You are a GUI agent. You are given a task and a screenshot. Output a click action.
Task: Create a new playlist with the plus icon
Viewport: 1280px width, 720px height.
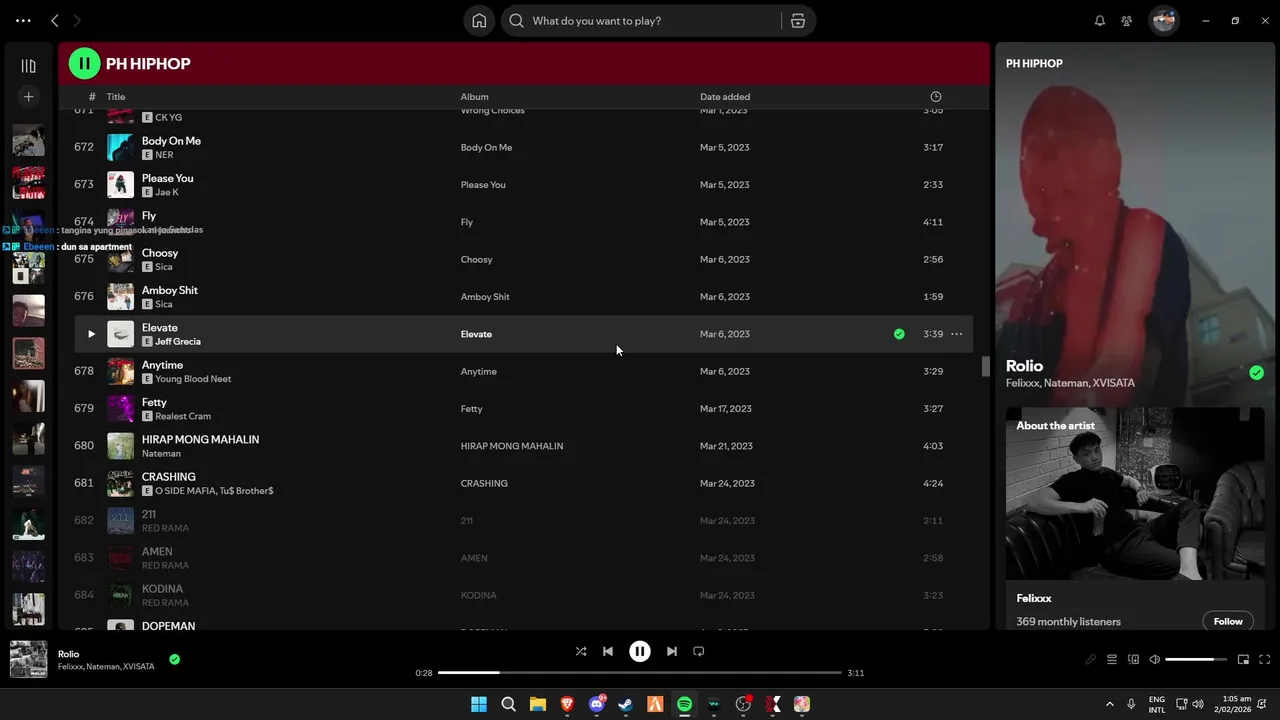(x=28, y=97)
